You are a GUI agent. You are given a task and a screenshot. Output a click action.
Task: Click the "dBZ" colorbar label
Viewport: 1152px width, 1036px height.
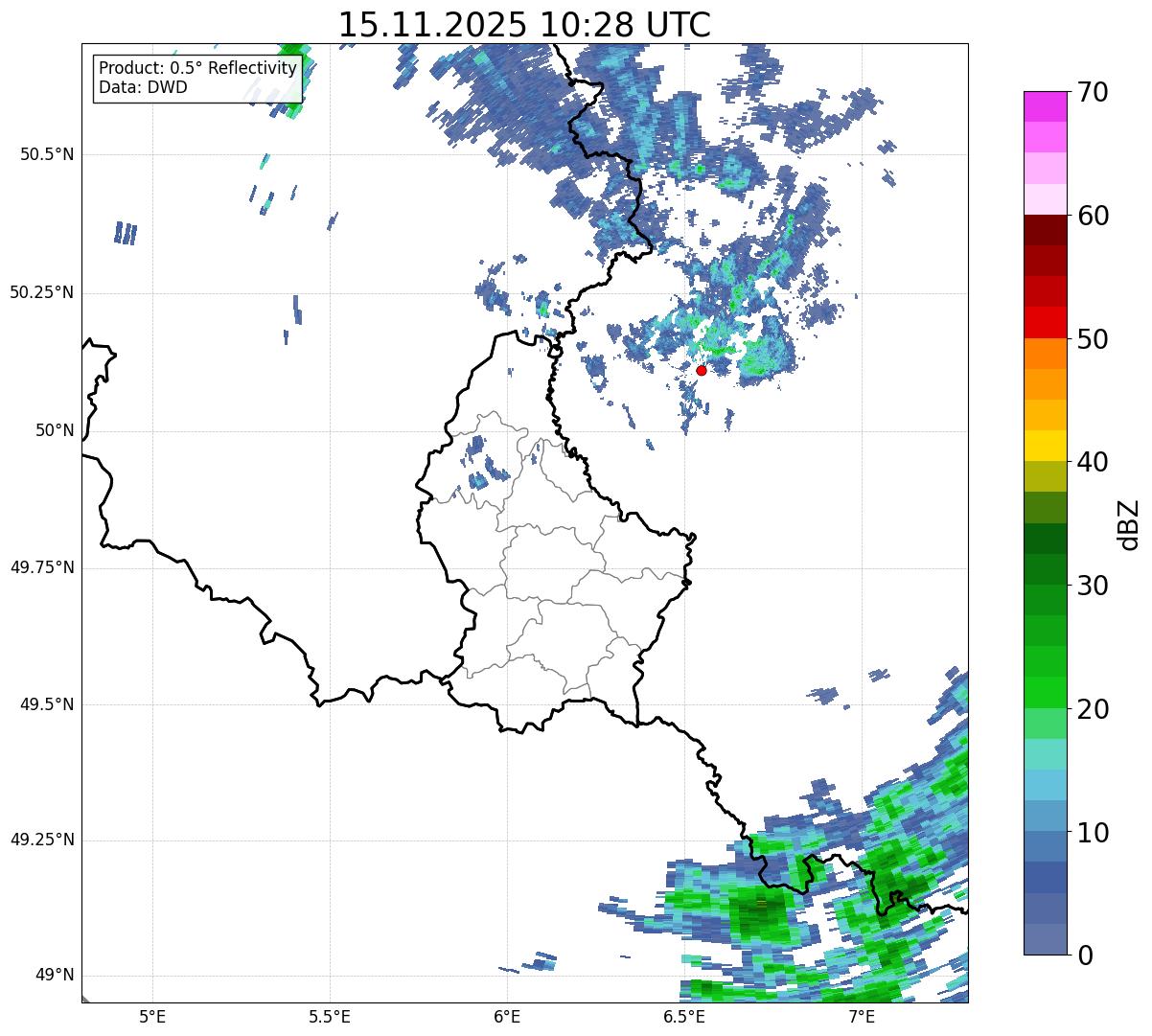pyautogui.click(x=1129, y=523)
